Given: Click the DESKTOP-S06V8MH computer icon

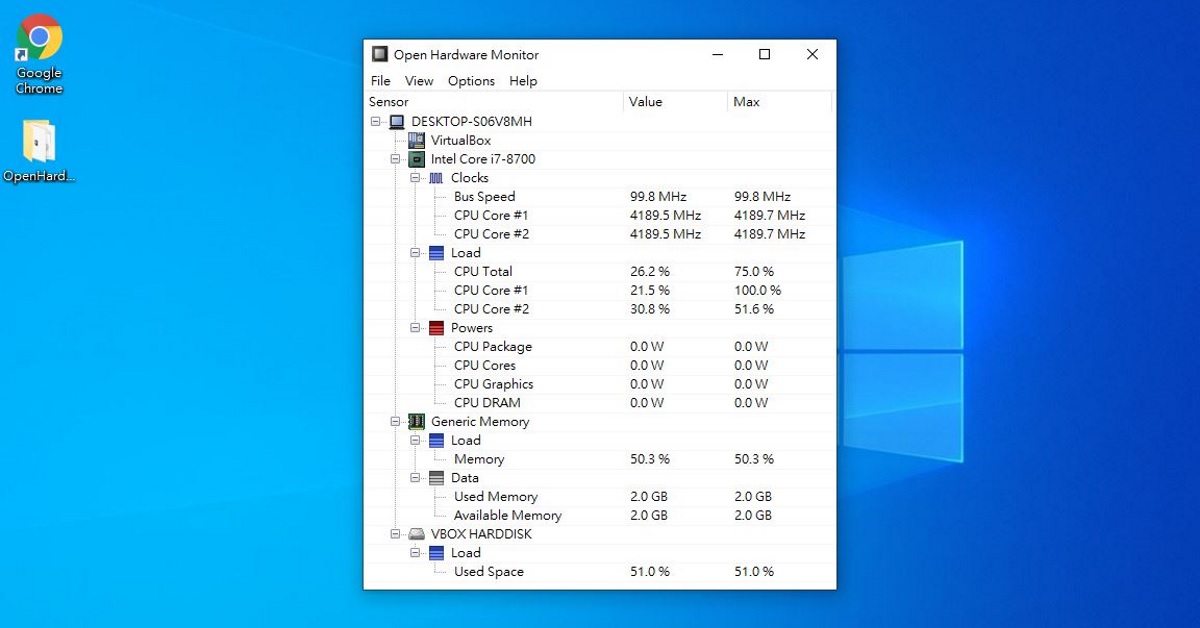Looking at the screenshot, I should click(397, 121).
